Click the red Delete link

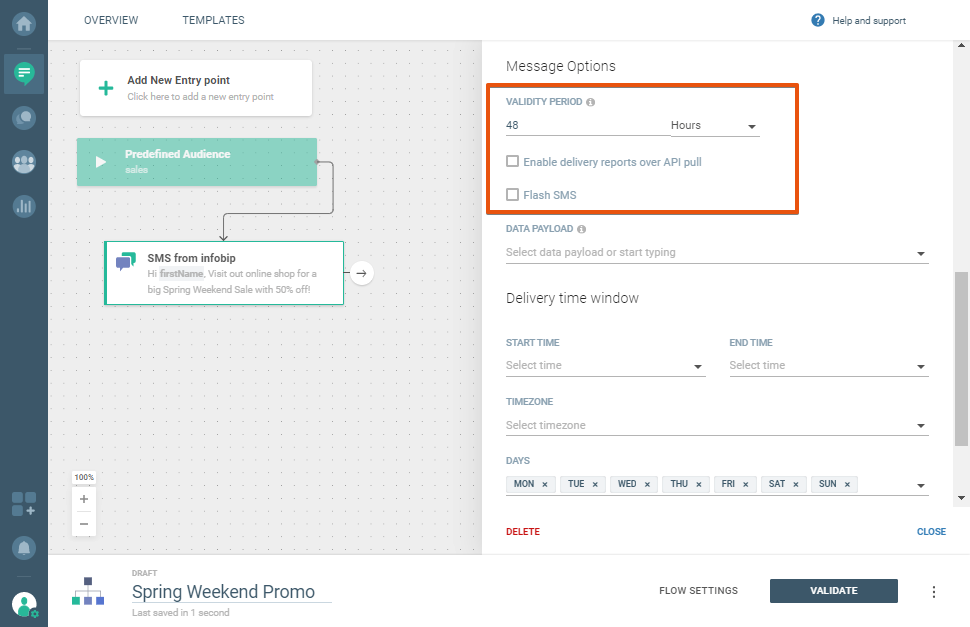[x=522, y=532]
